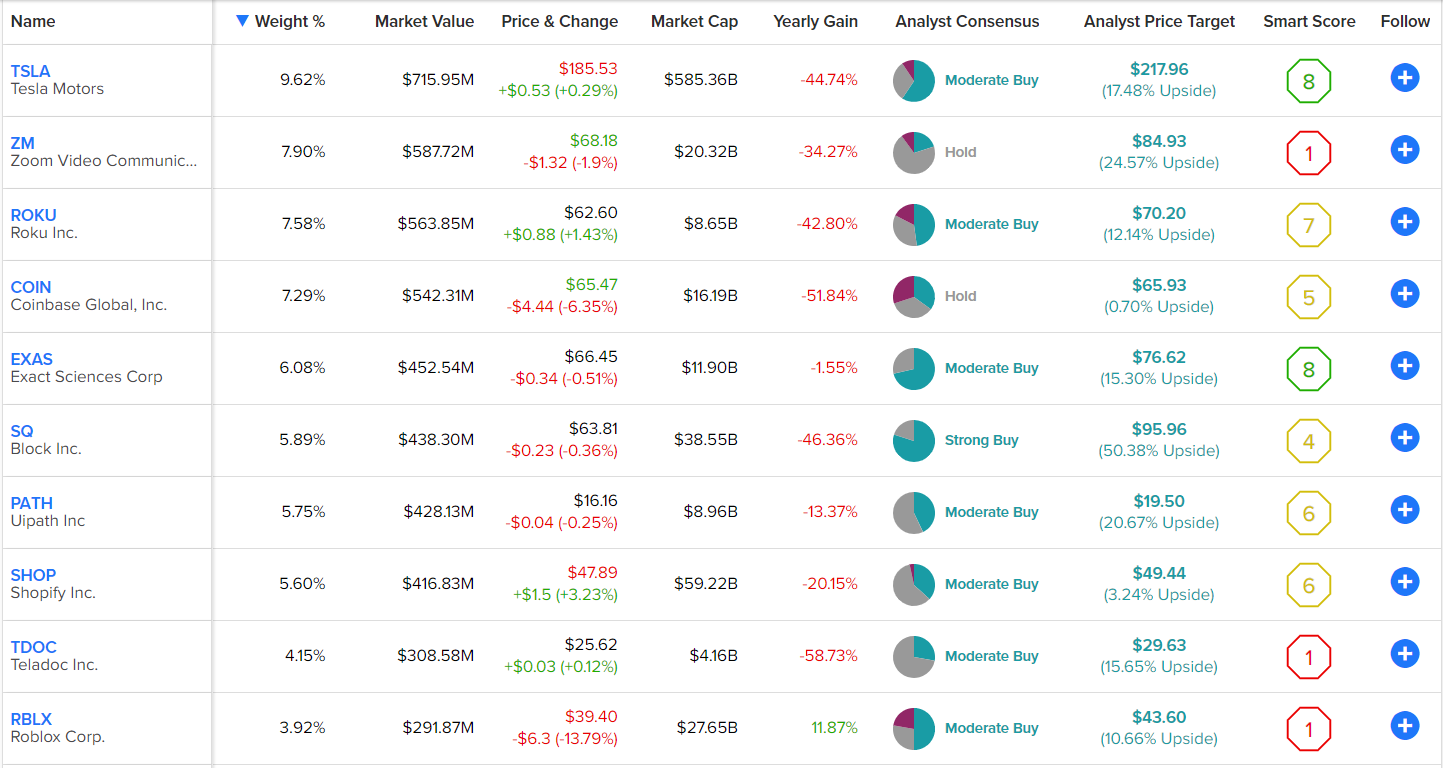Viewport: 1443px width, 768px height.
Task: Click the Roku analyst consensus pie chart
Action: tap(913, 225)
